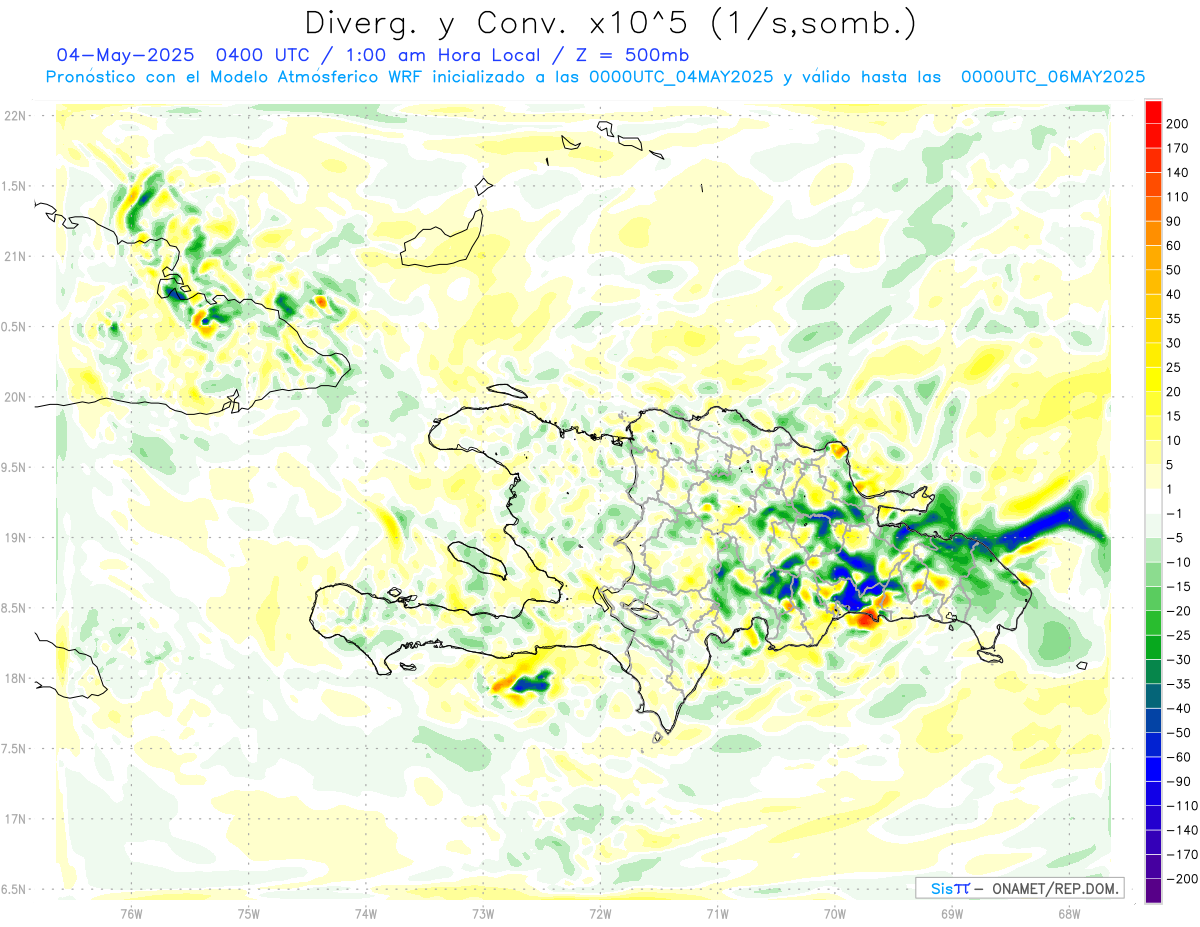
Task: Click the 0.5N latitude label
Action: (13, 327)
